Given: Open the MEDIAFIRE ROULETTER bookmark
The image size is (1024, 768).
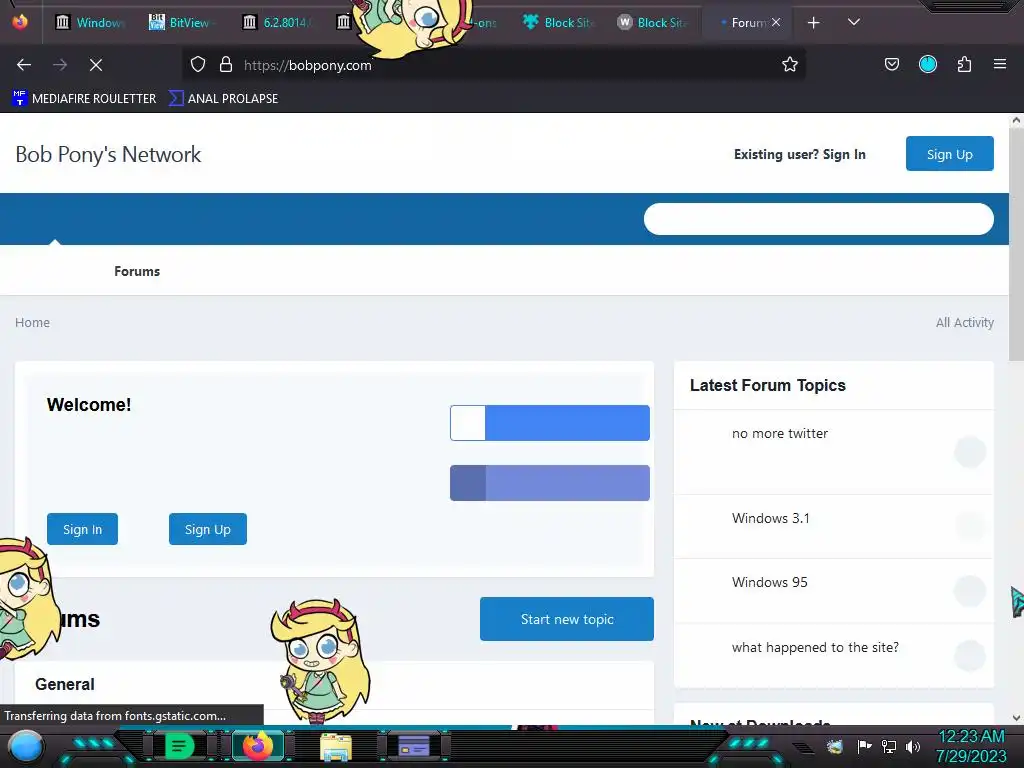Looking at the screenshot, I should pyautogui.click(x=84, y=99).
